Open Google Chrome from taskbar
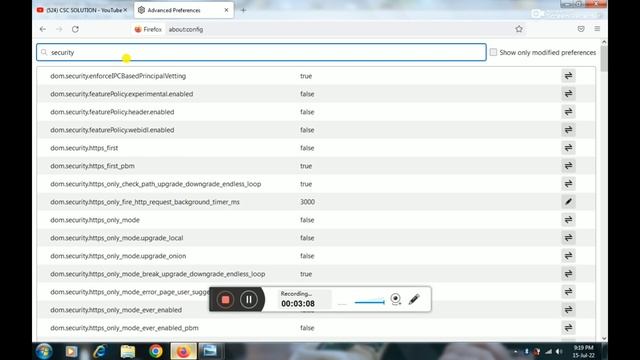Screen dimensions: 640x360 point(156,351)
